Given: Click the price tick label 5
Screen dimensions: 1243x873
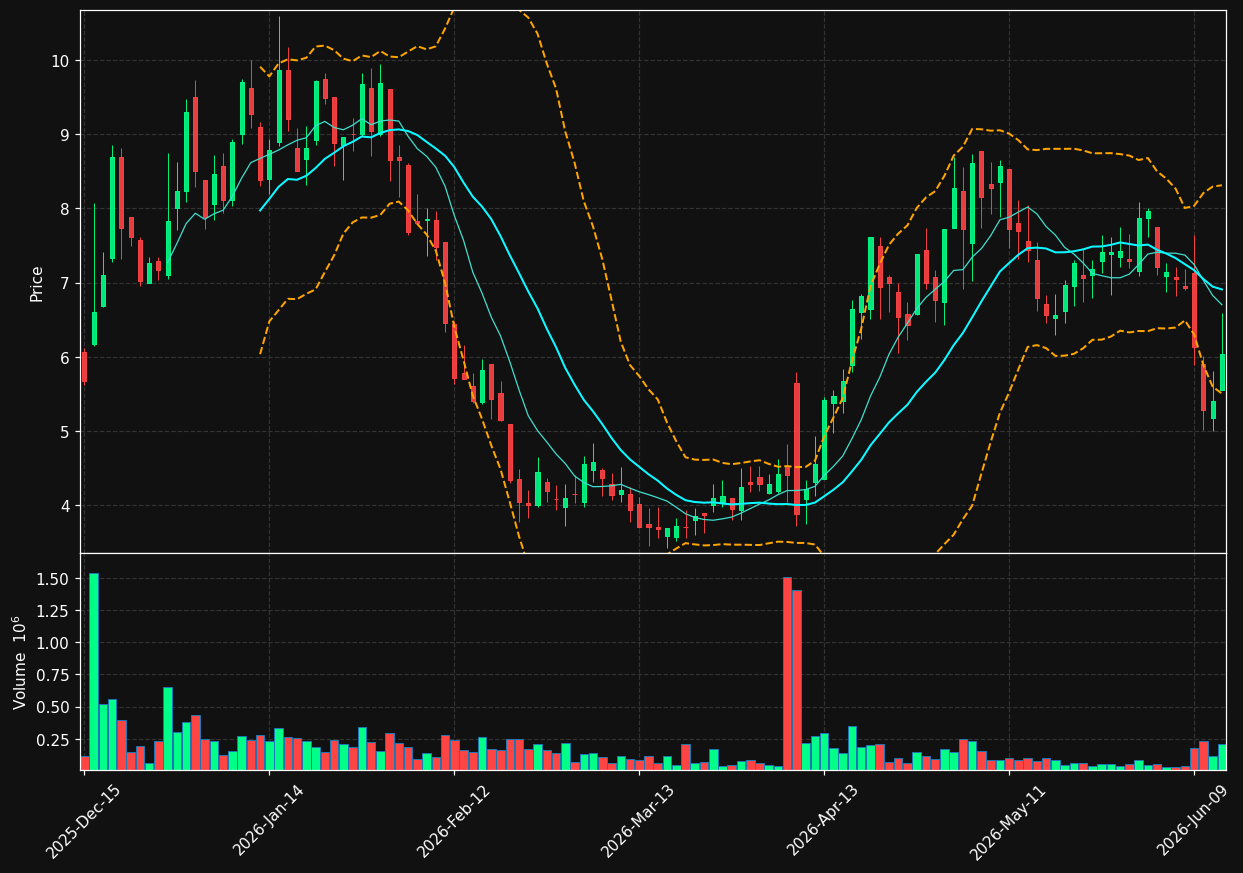Looking at the screenshot, I should pos(64,432).
